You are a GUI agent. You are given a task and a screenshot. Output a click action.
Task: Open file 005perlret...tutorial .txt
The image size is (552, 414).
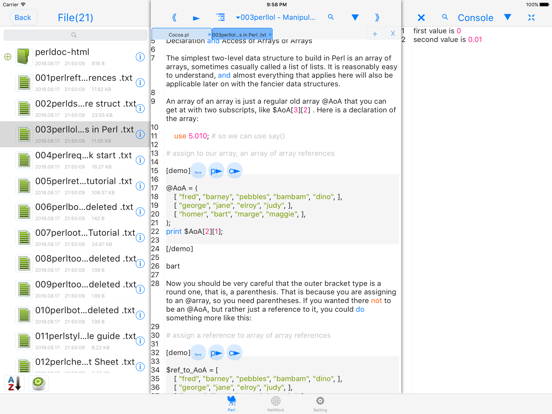74,186
